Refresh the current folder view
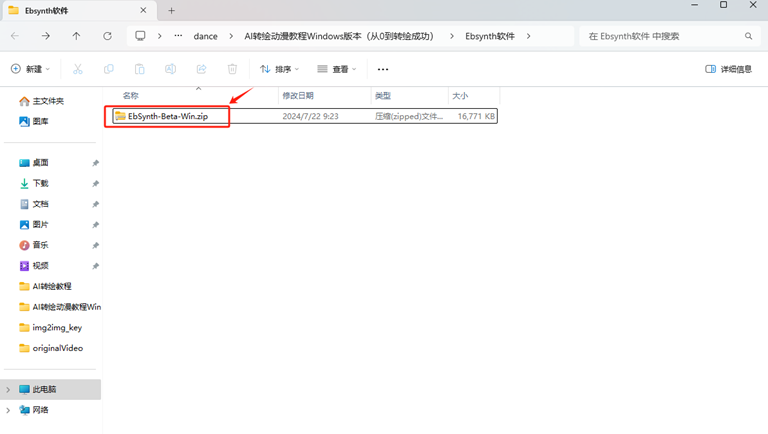Image resolution: width=768 pixels, height=434 pixels. [107, 36]
